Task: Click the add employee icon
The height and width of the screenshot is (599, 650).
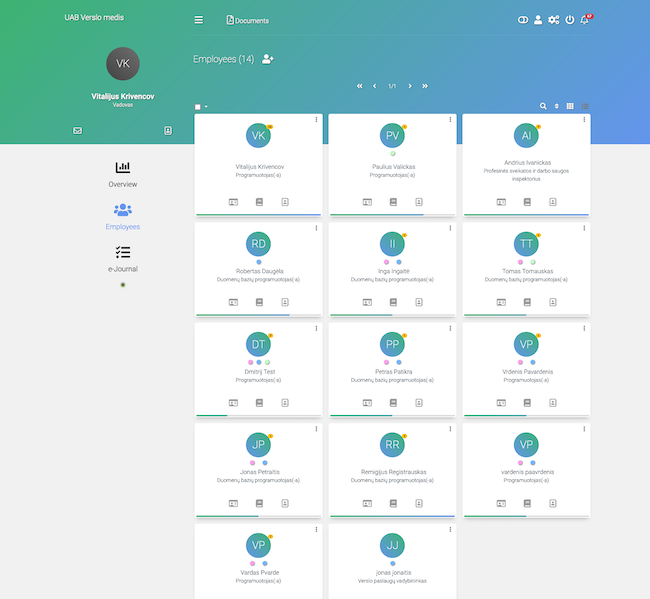Action: (268, 59)
